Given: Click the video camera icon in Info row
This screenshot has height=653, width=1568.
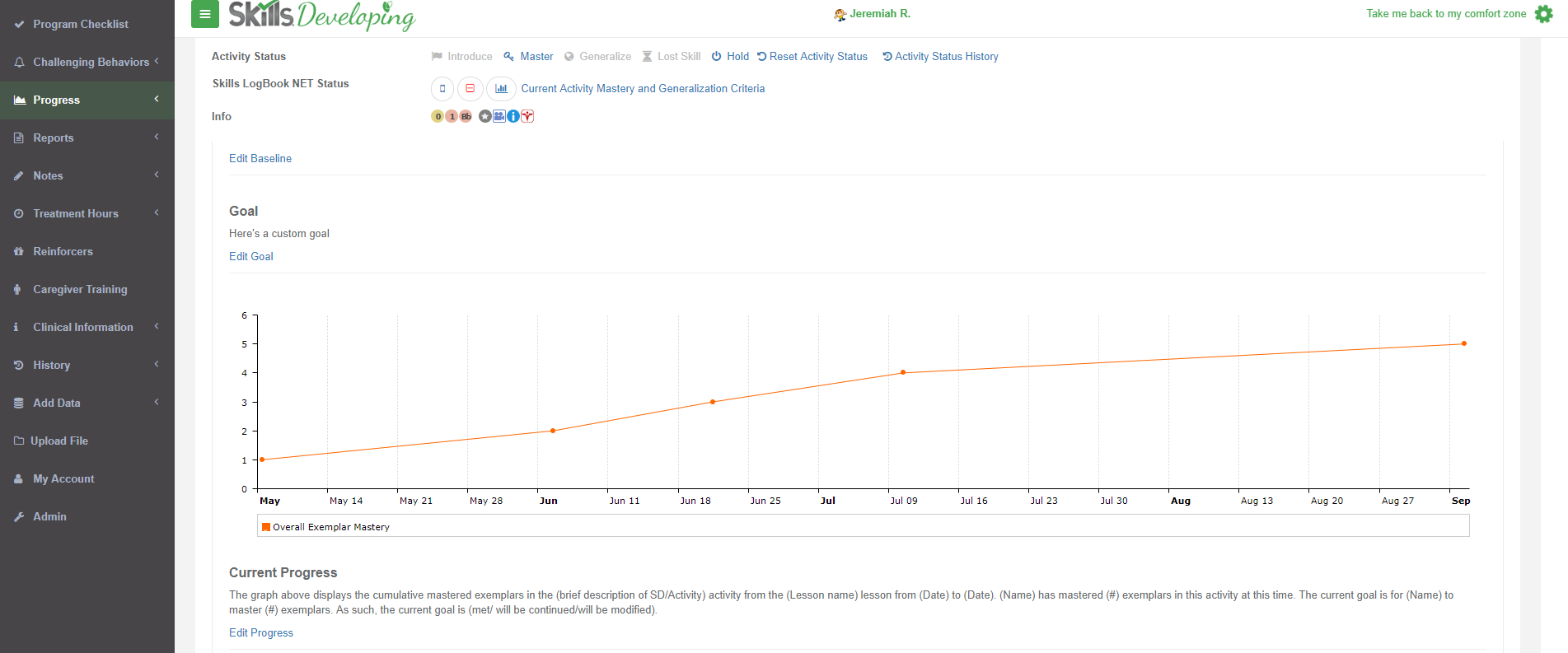Looking at the screenshot, I should pyautogui.click(x=499, y=117).
